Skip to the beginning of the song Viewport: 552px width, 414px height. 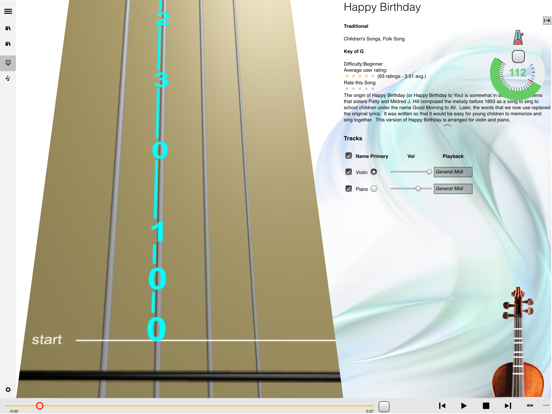442,406
